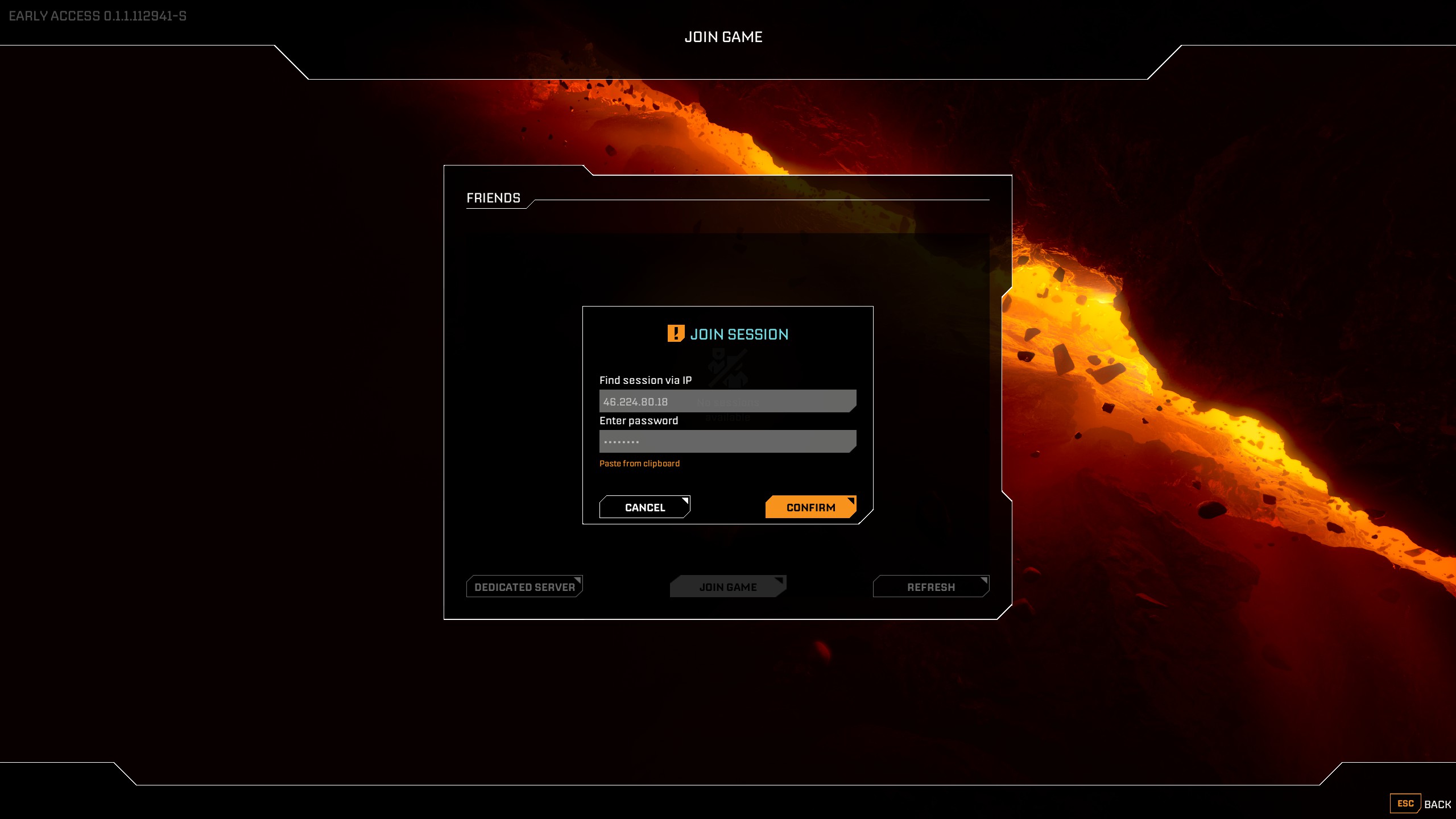Refresh the session list
Viewport: 1456px width, 819px height.
click(930, 586)
